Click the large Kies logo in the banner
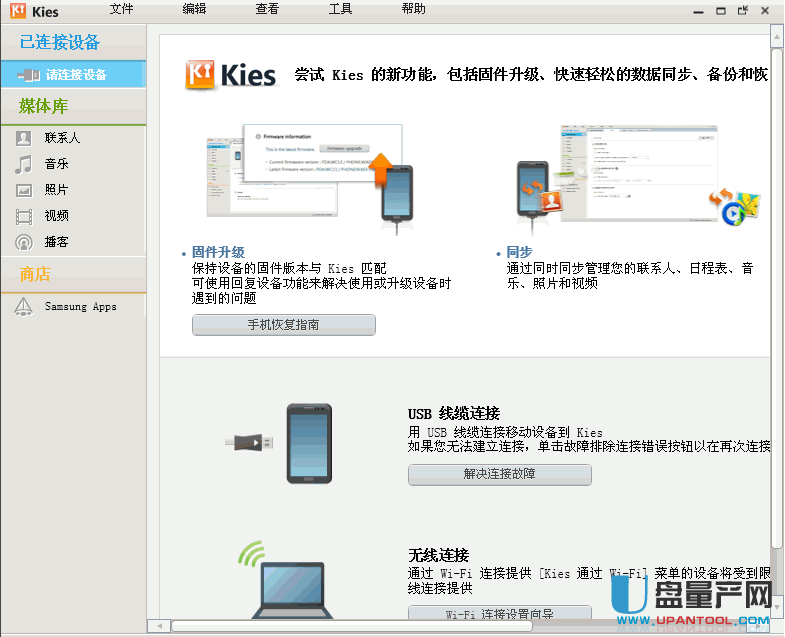Image resolution: width=785 pixels, height=637 pixels. pos(230,75)
